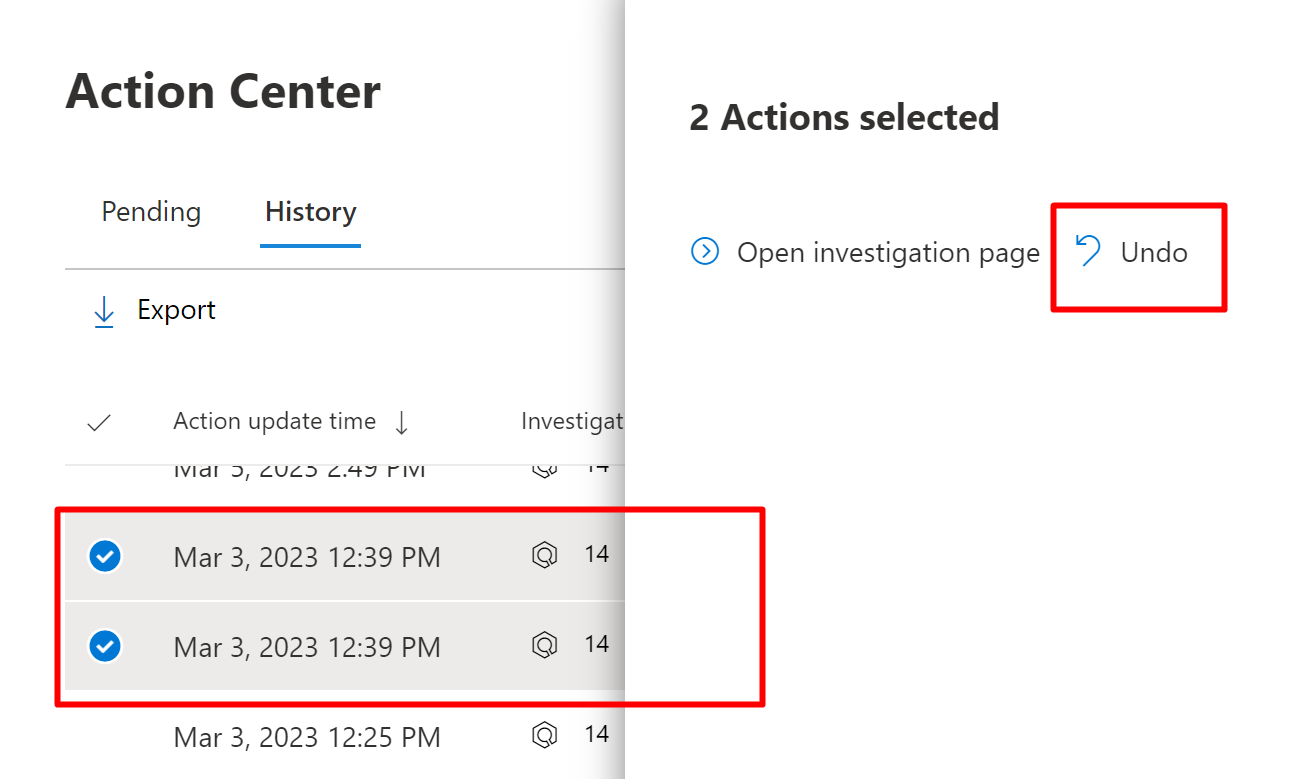Screen dimensions: 1312x779
Task: Open investigation ID 14 in the 12:25 PM row
Action: 597,734
